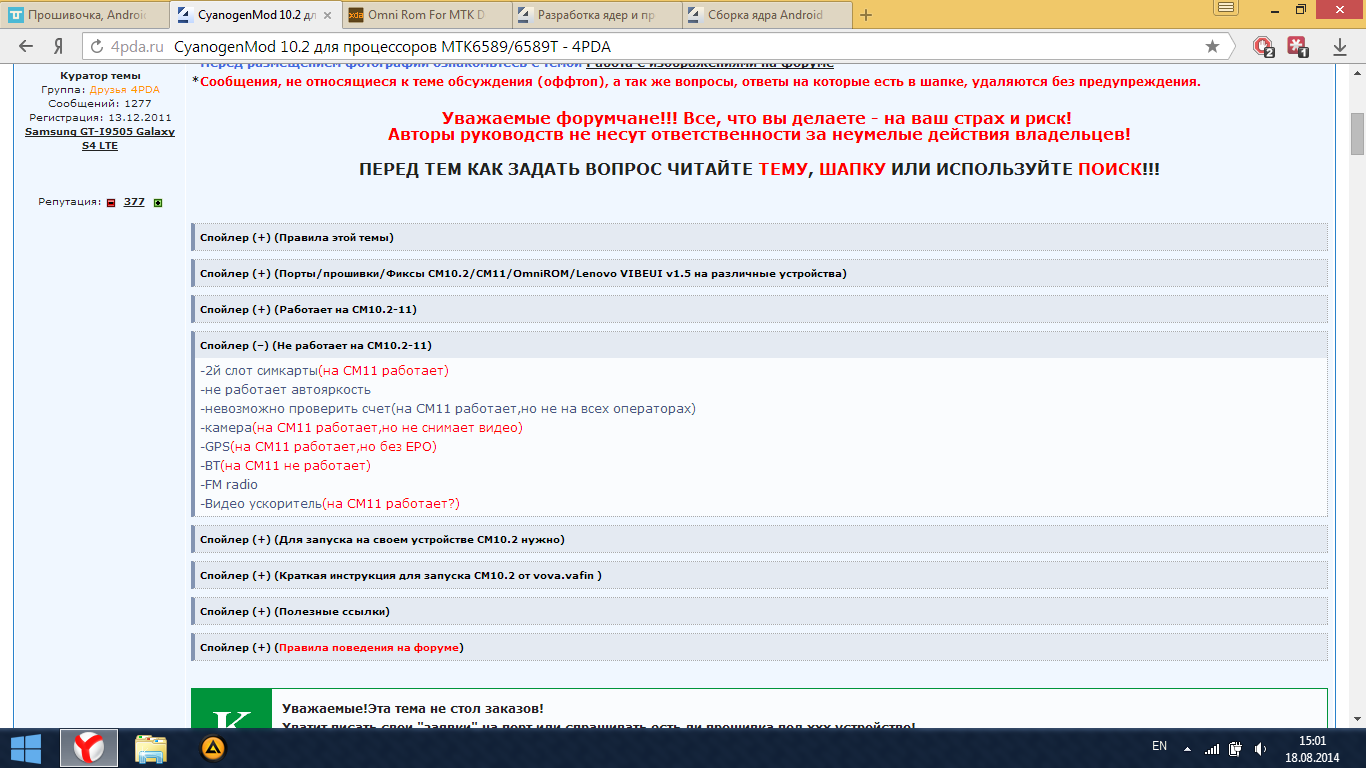Viewport: 1366px width, 768px height.
Task: Open File Explorer from the taskbar
Action: pos(151,748)
